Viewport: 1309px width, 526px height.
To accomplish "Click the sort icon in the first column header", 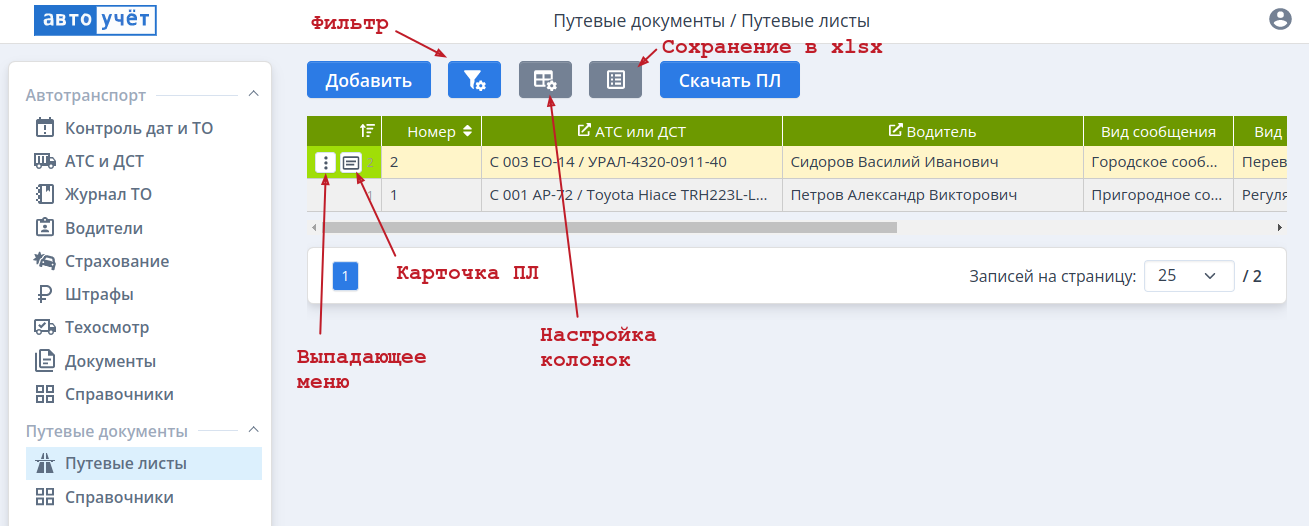I will click(367, 131).
